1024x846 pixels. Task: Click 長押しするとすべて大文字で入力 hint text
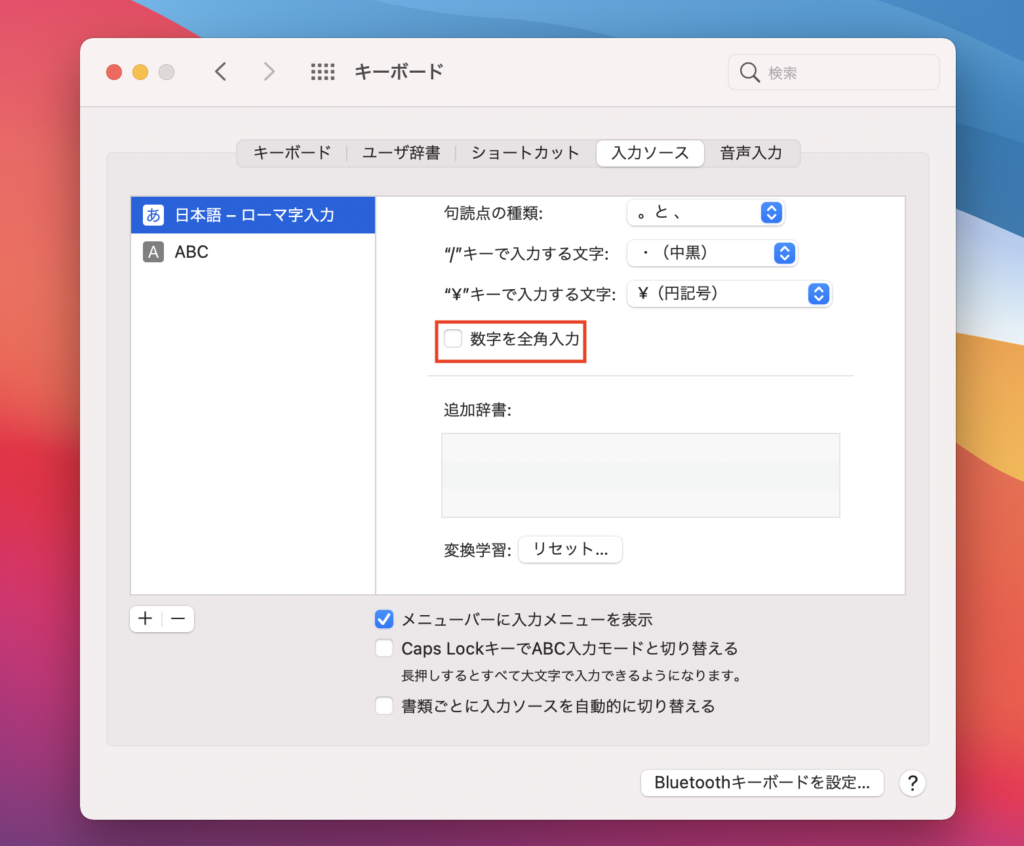tap(571, 675)
